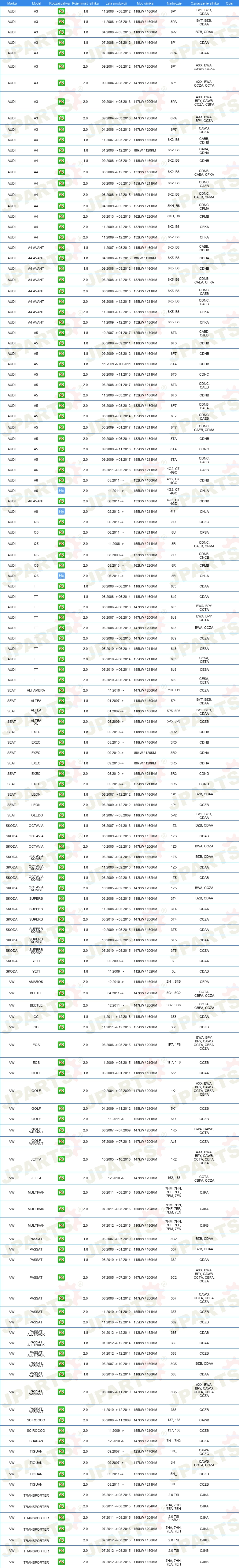Click the 'Moc silnika' column header
This screenshot has height=1568, width=239.
[x=145, y=3]
